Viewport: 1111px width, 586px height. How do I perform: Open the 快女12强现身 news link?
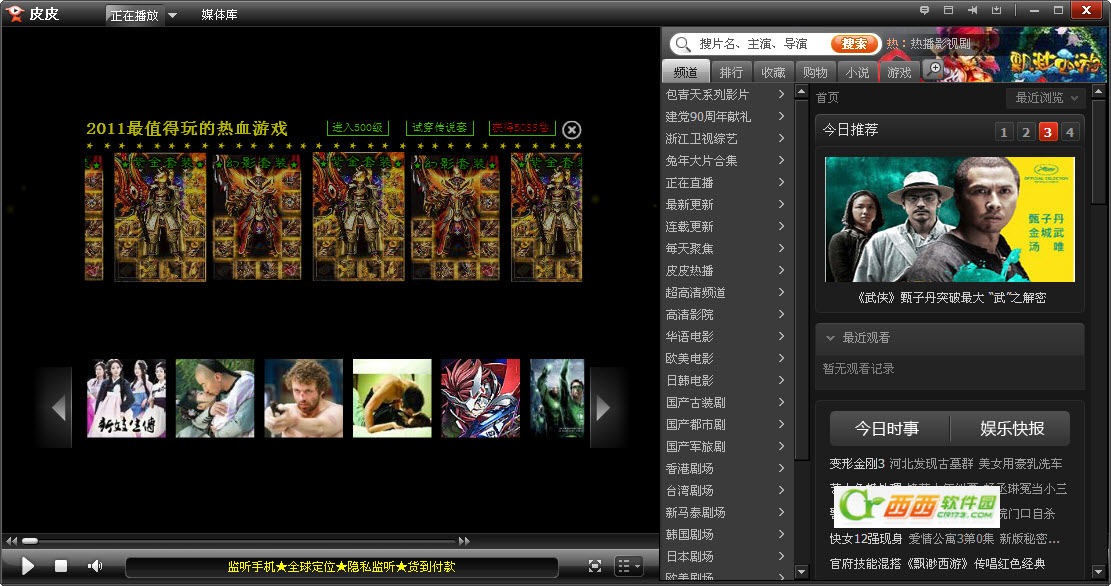(865, 539)
